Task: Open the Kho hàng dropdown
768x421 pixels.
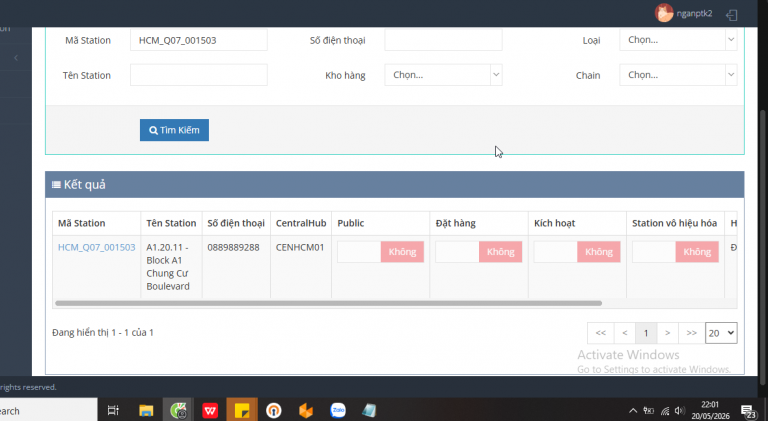Action: pos(443,75)
